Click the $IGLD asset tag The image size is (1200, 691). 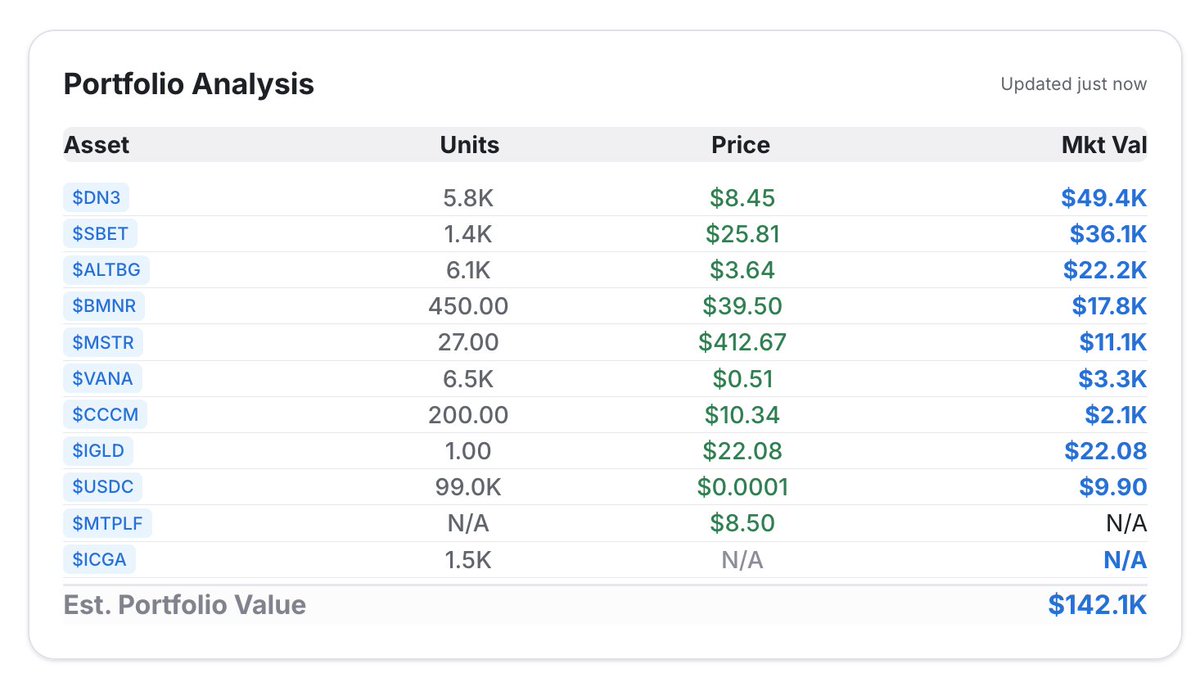pos(98,451)
